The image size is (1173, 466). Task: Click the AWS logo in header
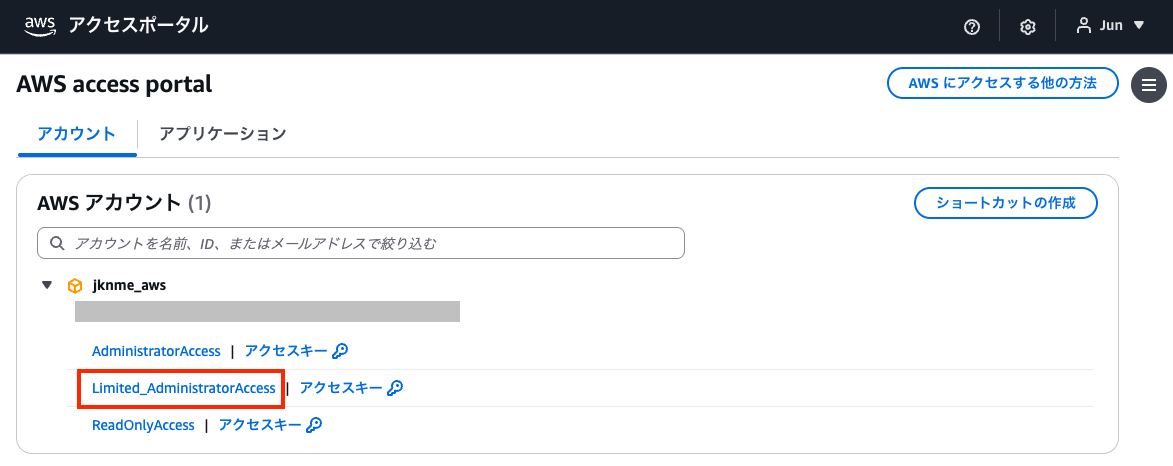[x=39, y=26]
